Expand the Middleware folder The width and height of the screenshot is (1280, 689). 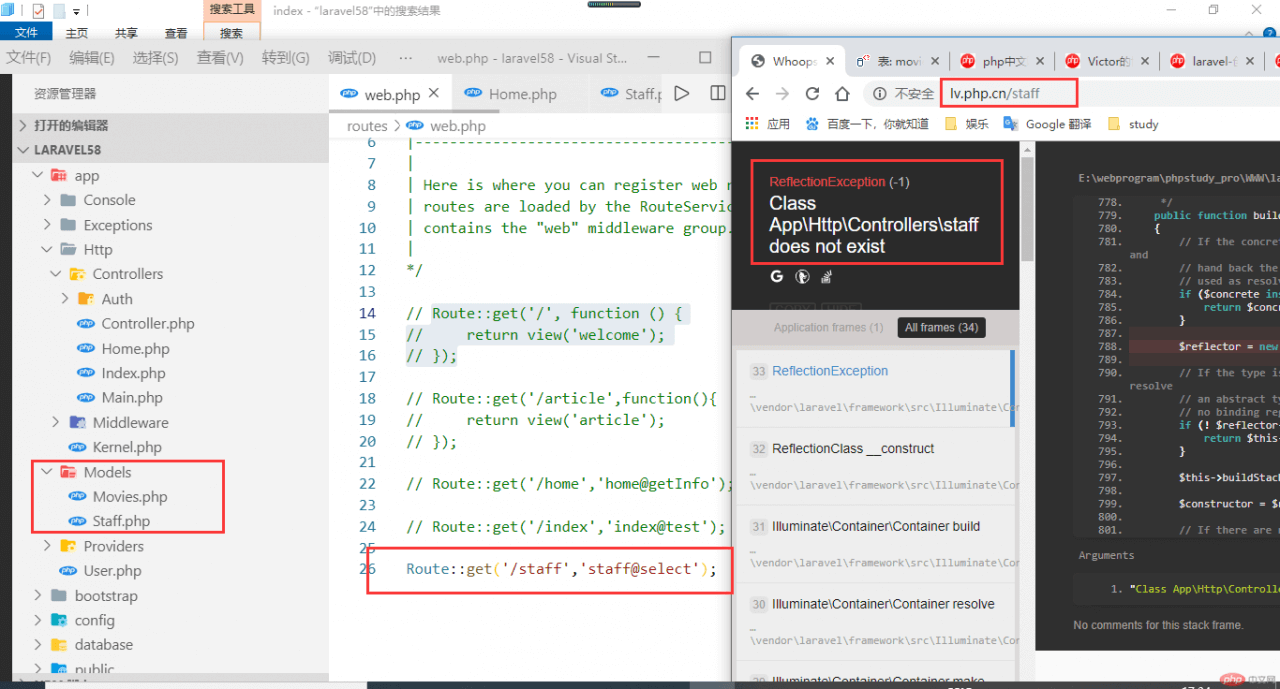(57, 422)
